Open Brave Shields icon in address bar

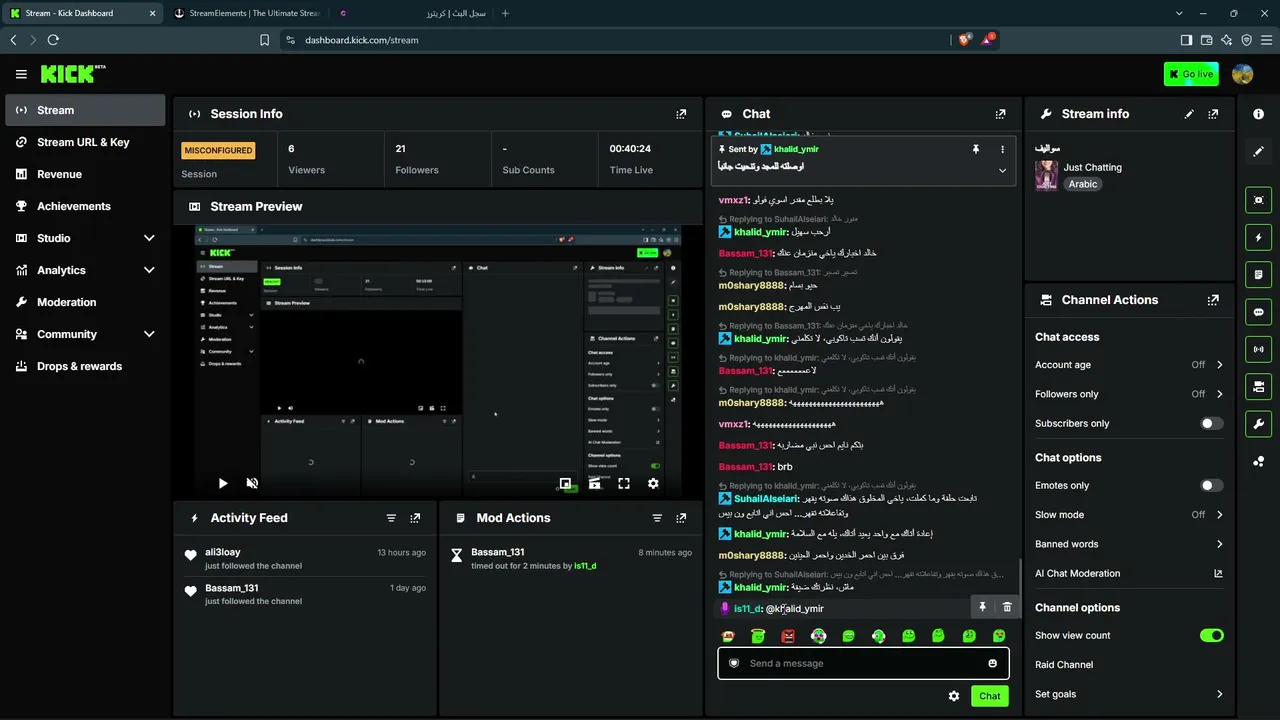tap(965, 40)
